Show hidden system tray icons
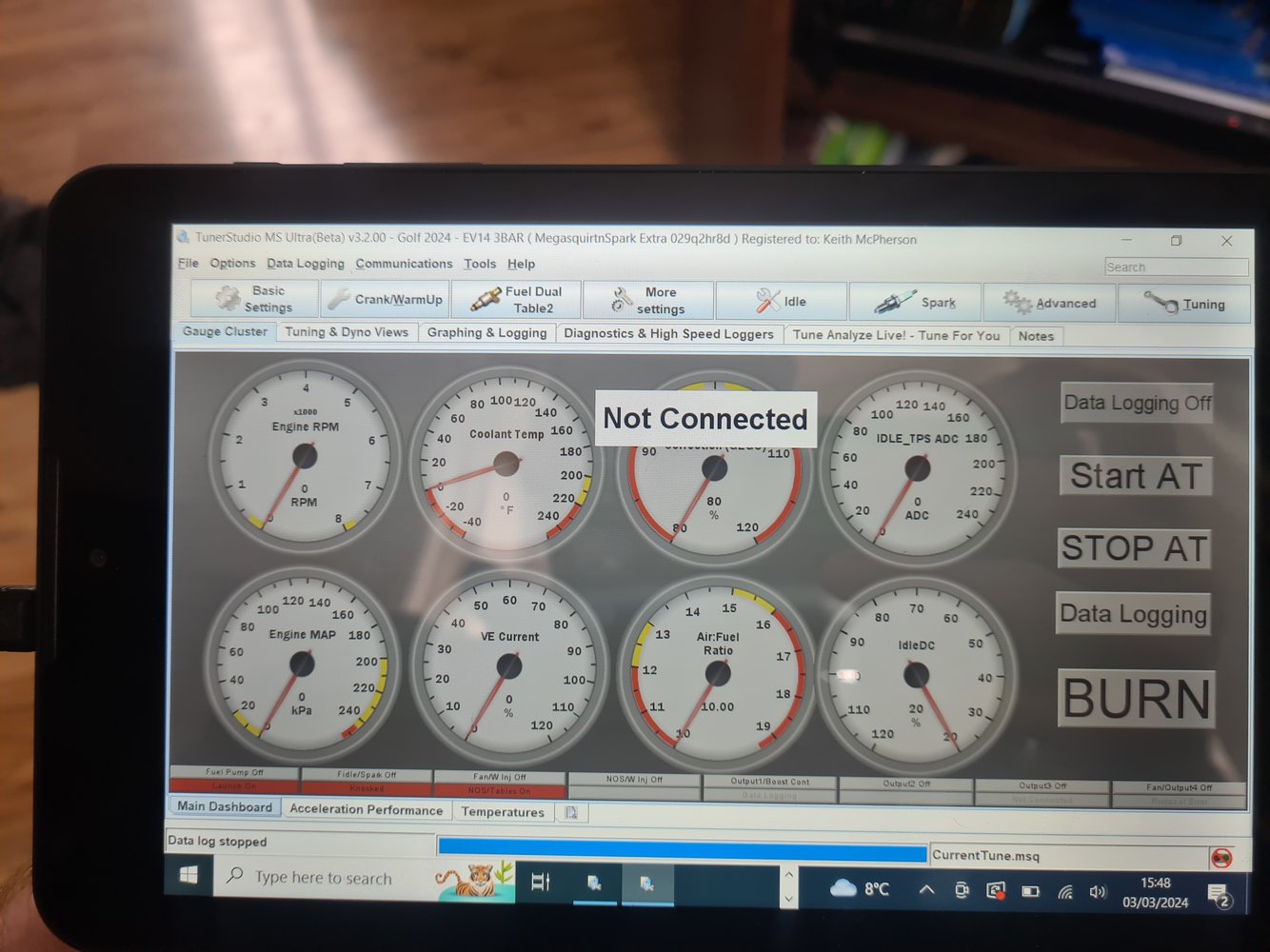The width and height of the screenshot is (1270, 952). pos(926,890)
